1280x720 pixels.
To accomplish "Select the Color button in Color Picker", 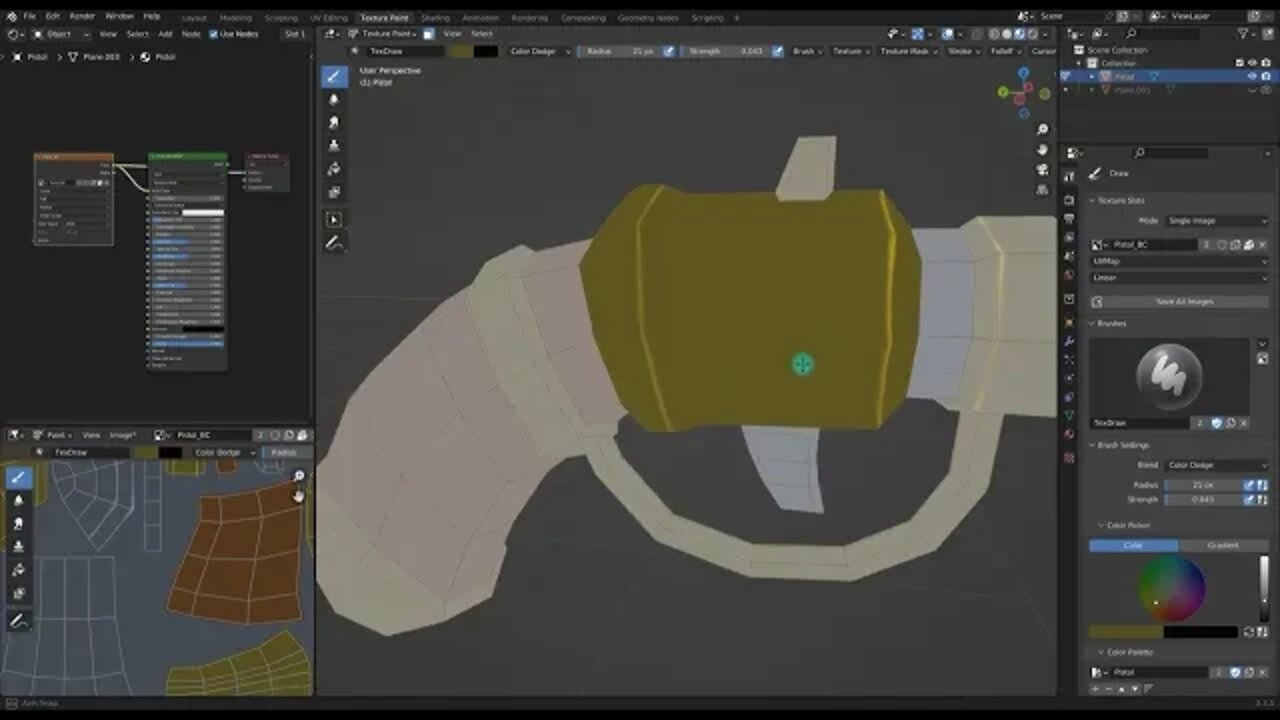I will coord(1134,545).
